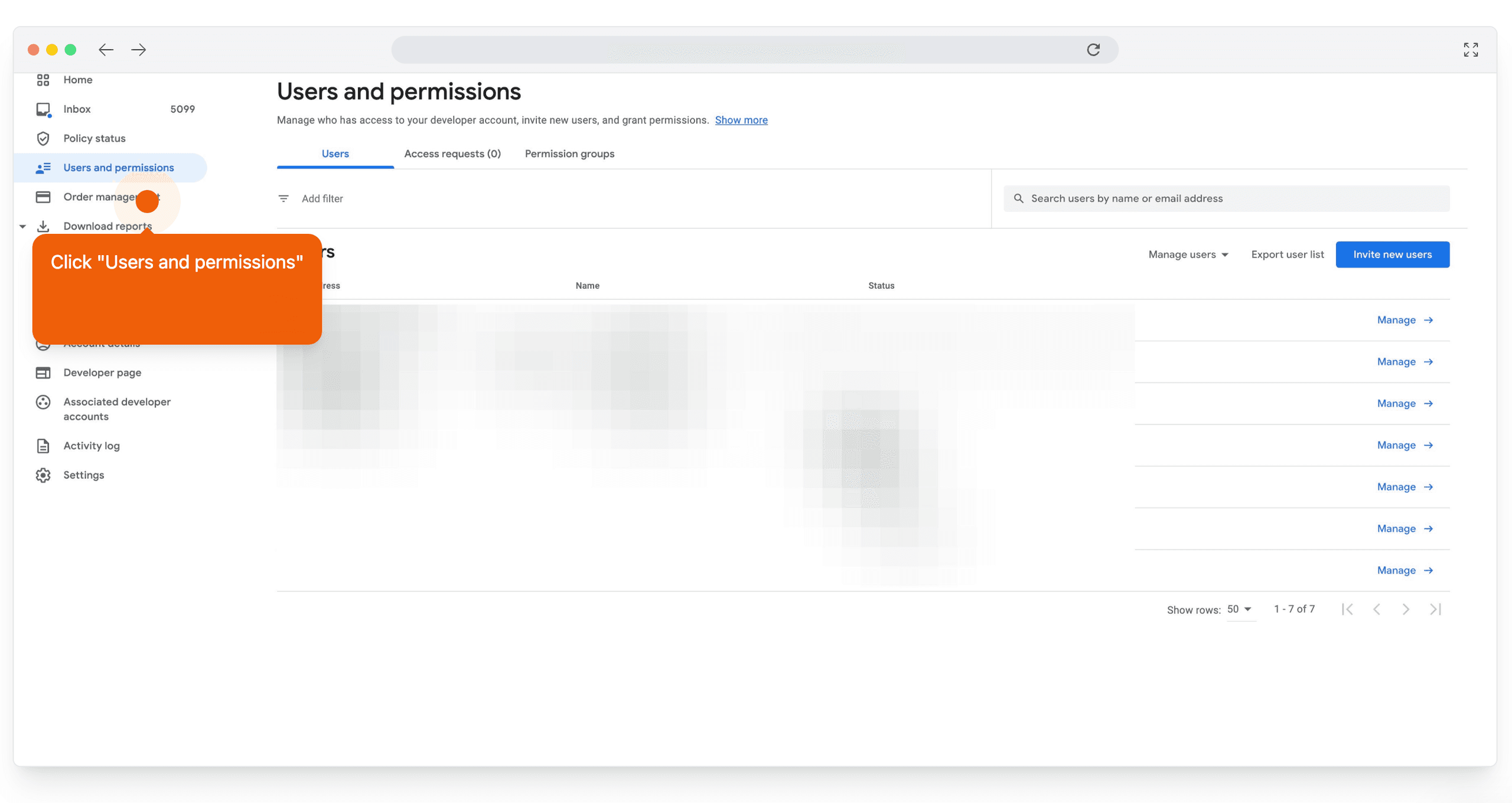
Task: Click the Developer page icon
Action: tap(43, 373)
